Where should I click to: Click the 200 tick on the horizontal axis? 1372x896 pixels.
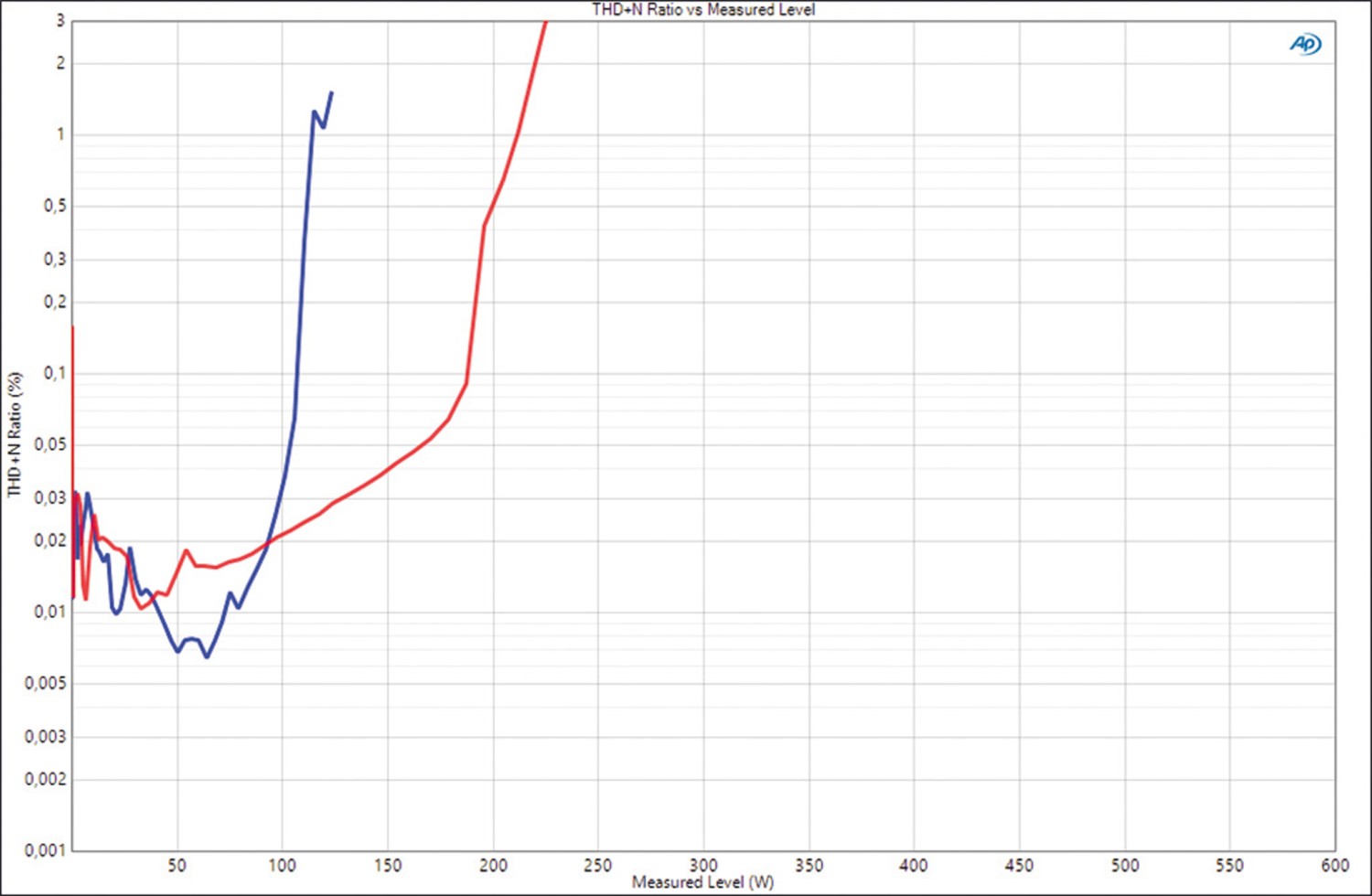coord(493,865)
